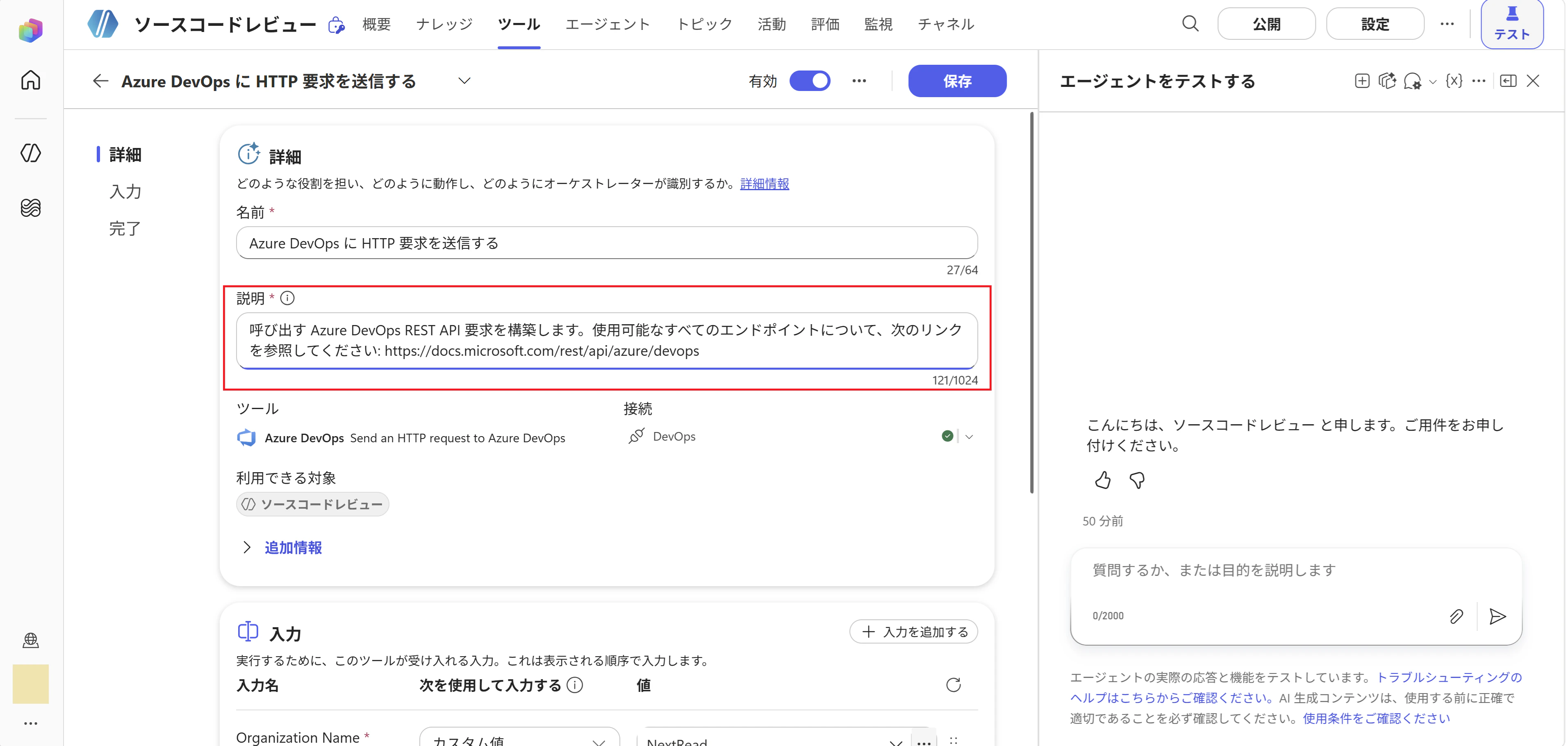This screenshot has width=1568, height=746.
Task: Switch to the トピック tab
Action: point(704,24)
